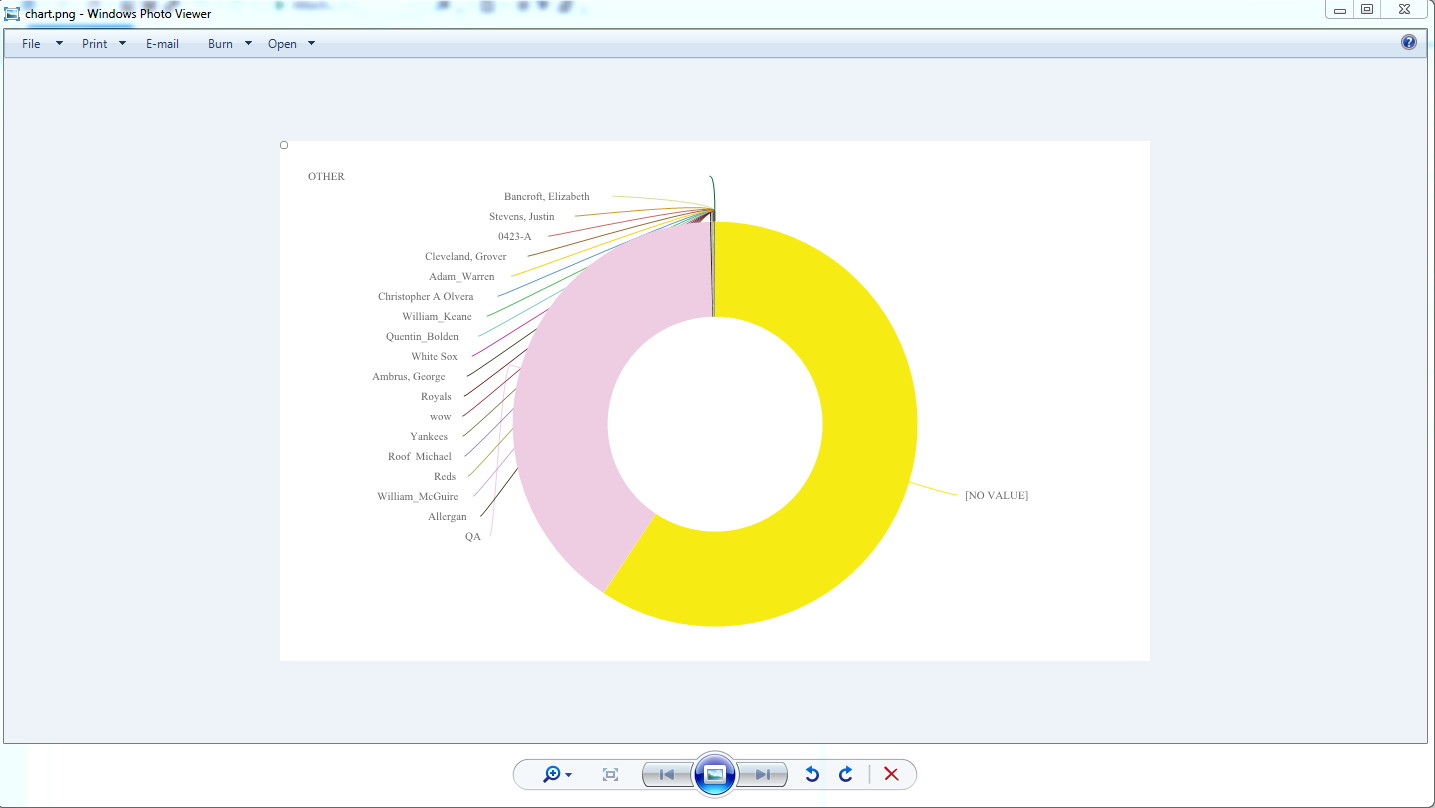Click the E-mail menu item
1435x808 pixels.
[162, 44]
